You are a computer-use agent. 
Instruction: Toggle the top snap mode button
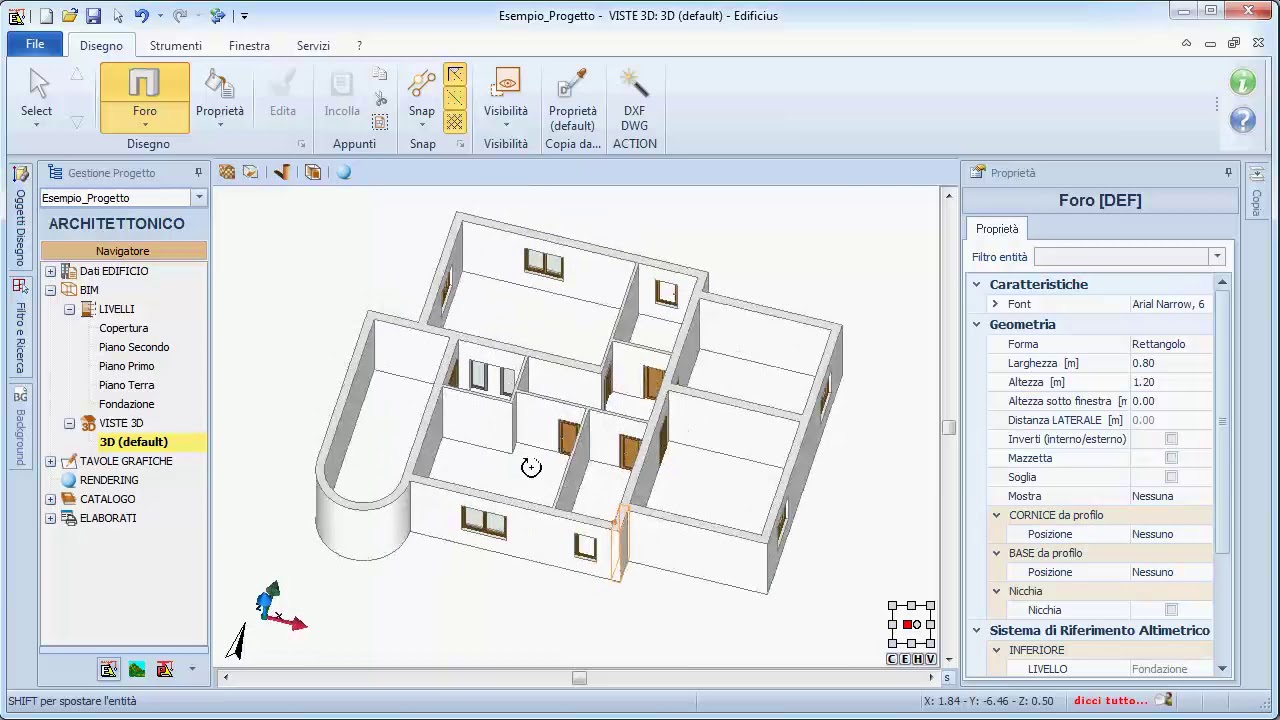455,75
